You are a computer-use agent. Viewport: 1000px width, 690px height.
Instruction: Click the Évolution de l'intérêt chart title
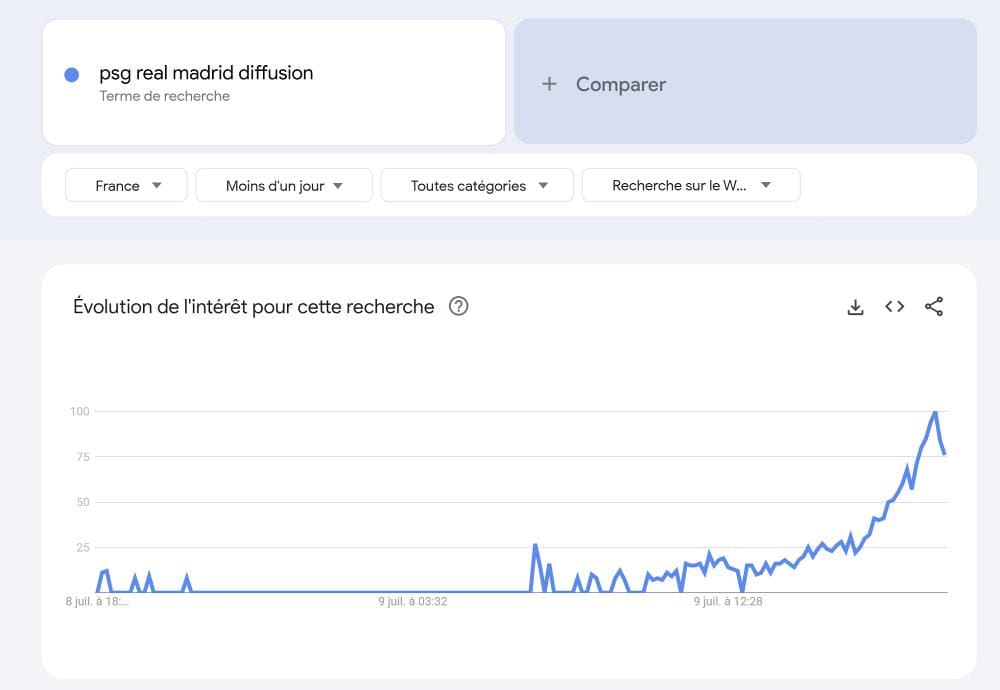coord(254,307)
